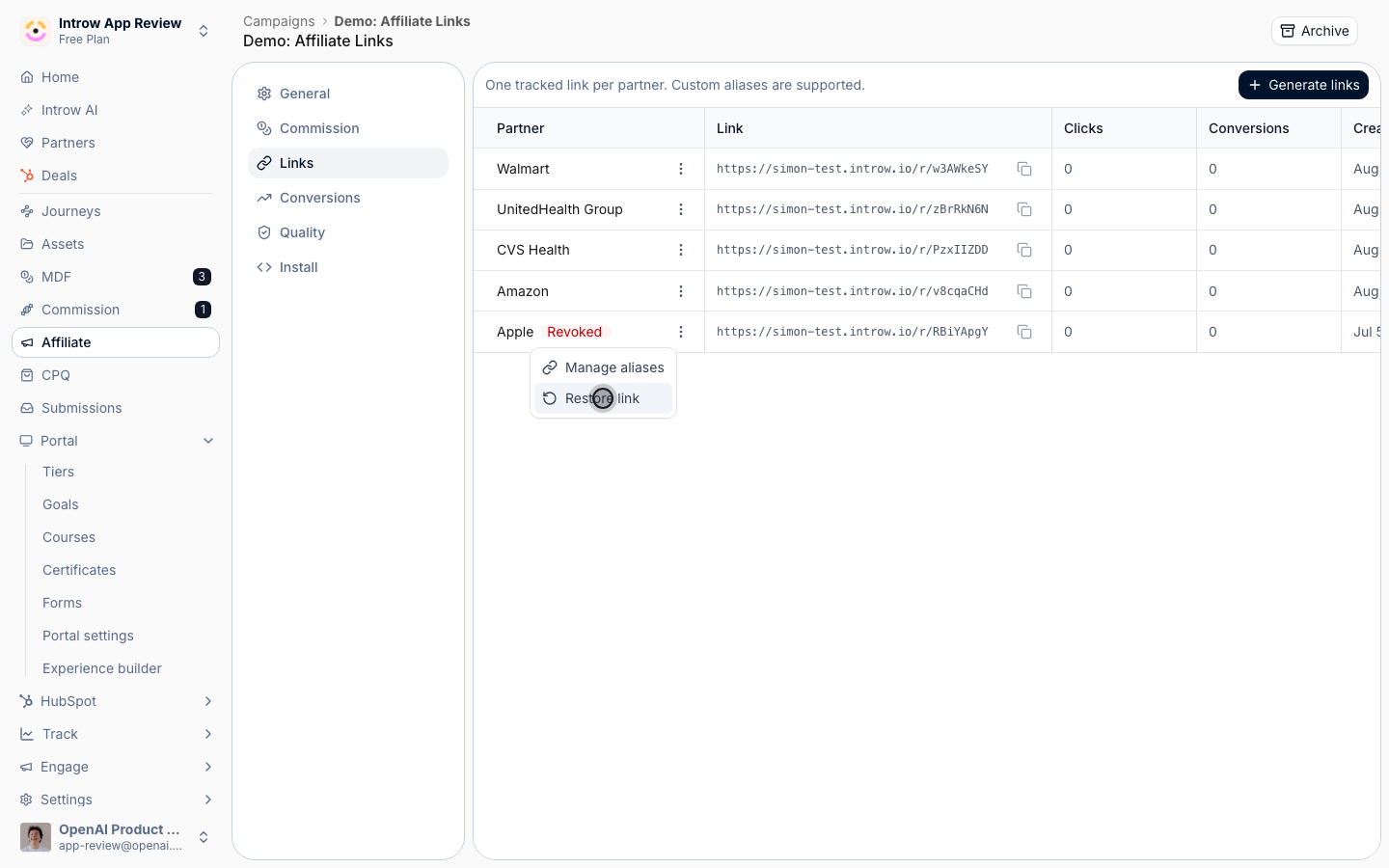1389x868 pixels.
Task: Open the Commission campaign section
Action: pyautogui.click(x=348, y=128)
